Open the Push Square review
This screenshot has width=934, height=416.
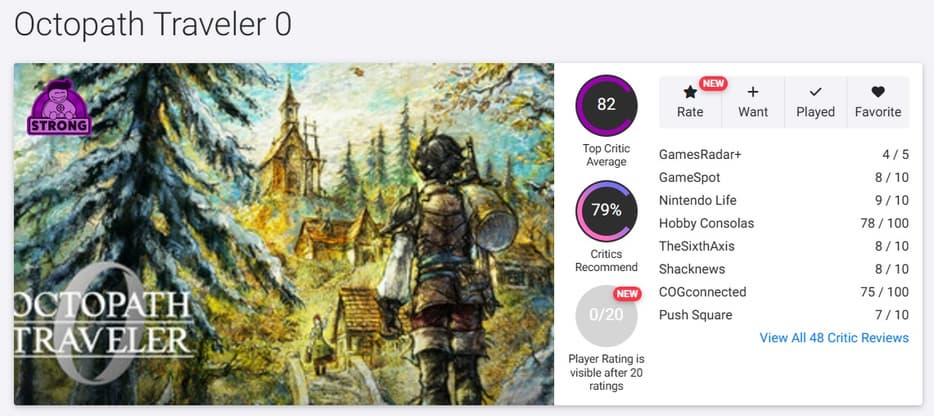pyautogui.click(x=695, y=315)
